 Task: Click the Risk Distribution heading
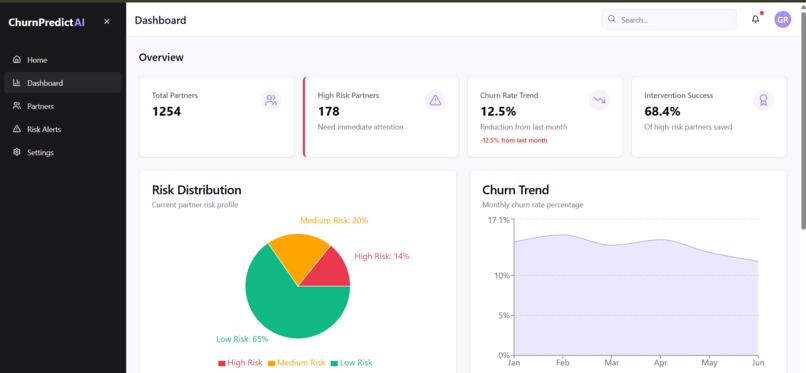pyautogui.click(x=196, y=190)
